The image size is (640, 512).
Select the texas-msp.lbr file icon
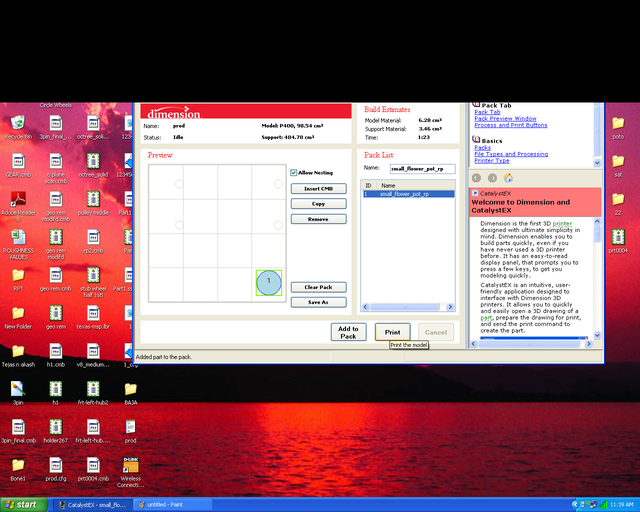pyautogui.click(x=93, y=318)
